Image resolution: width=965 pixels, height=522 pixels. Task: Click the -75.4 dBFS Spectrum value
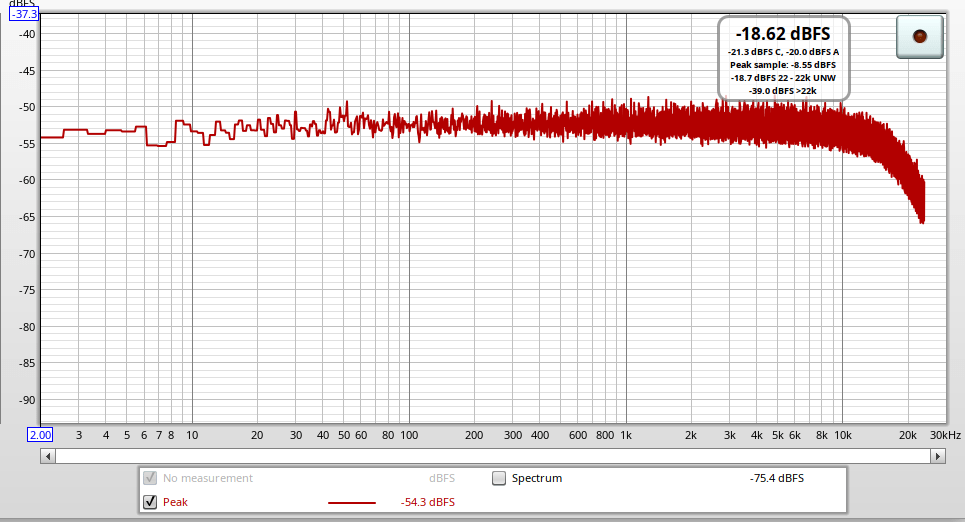tap(777, 478)
